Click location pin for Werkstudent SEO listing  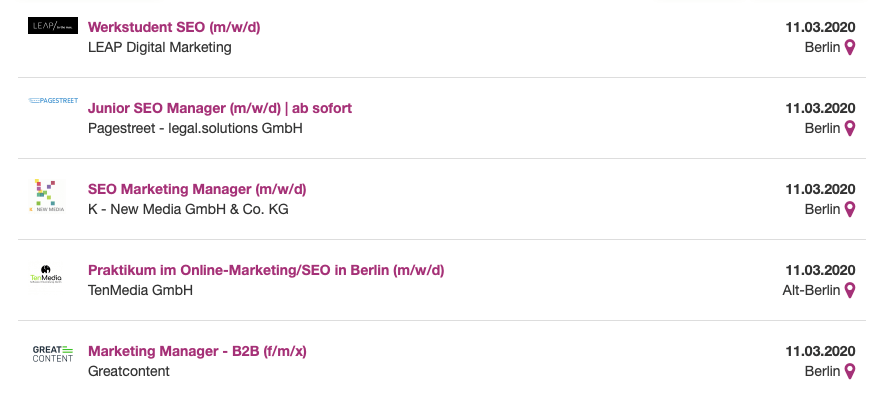850,47
